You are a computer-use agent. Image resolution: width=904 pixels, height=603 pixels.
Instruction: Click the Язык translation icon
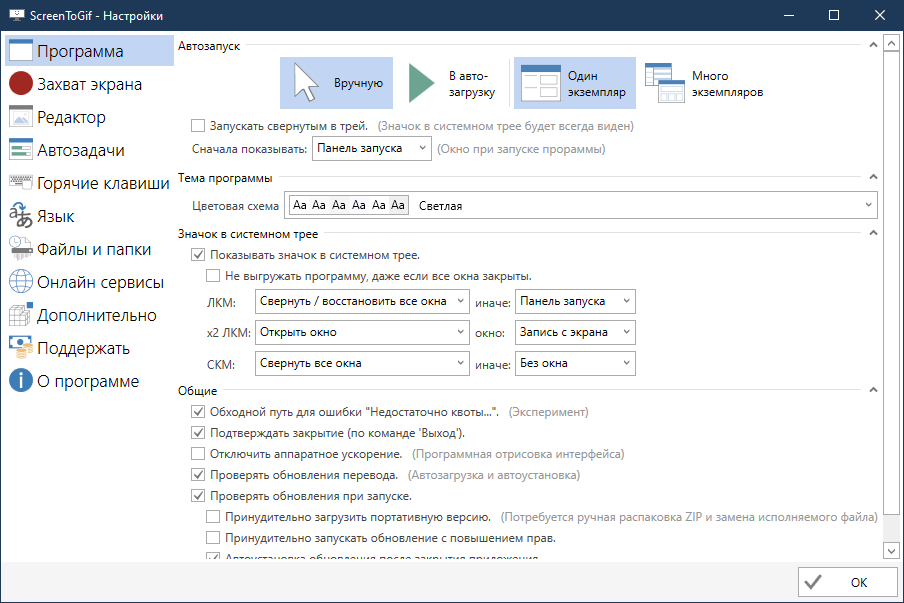coord(21,216)
